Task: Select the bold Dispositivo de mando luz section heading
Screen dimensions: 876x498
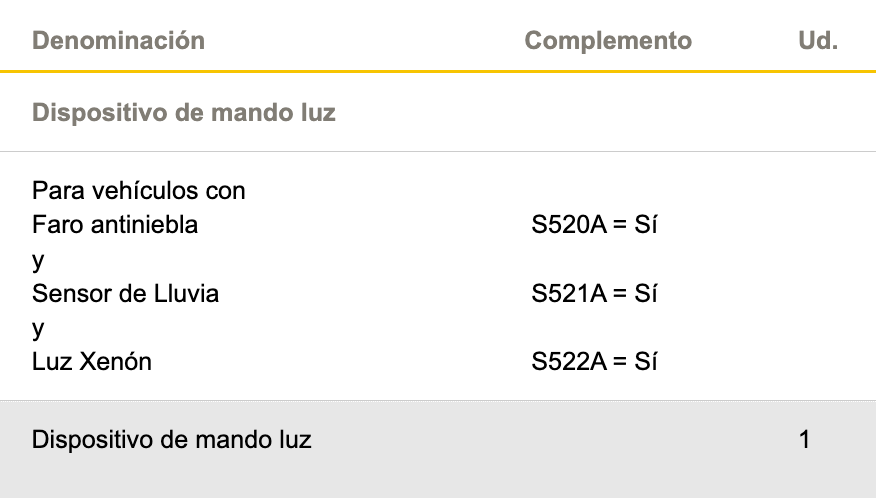Action: (x=184, y=112)
